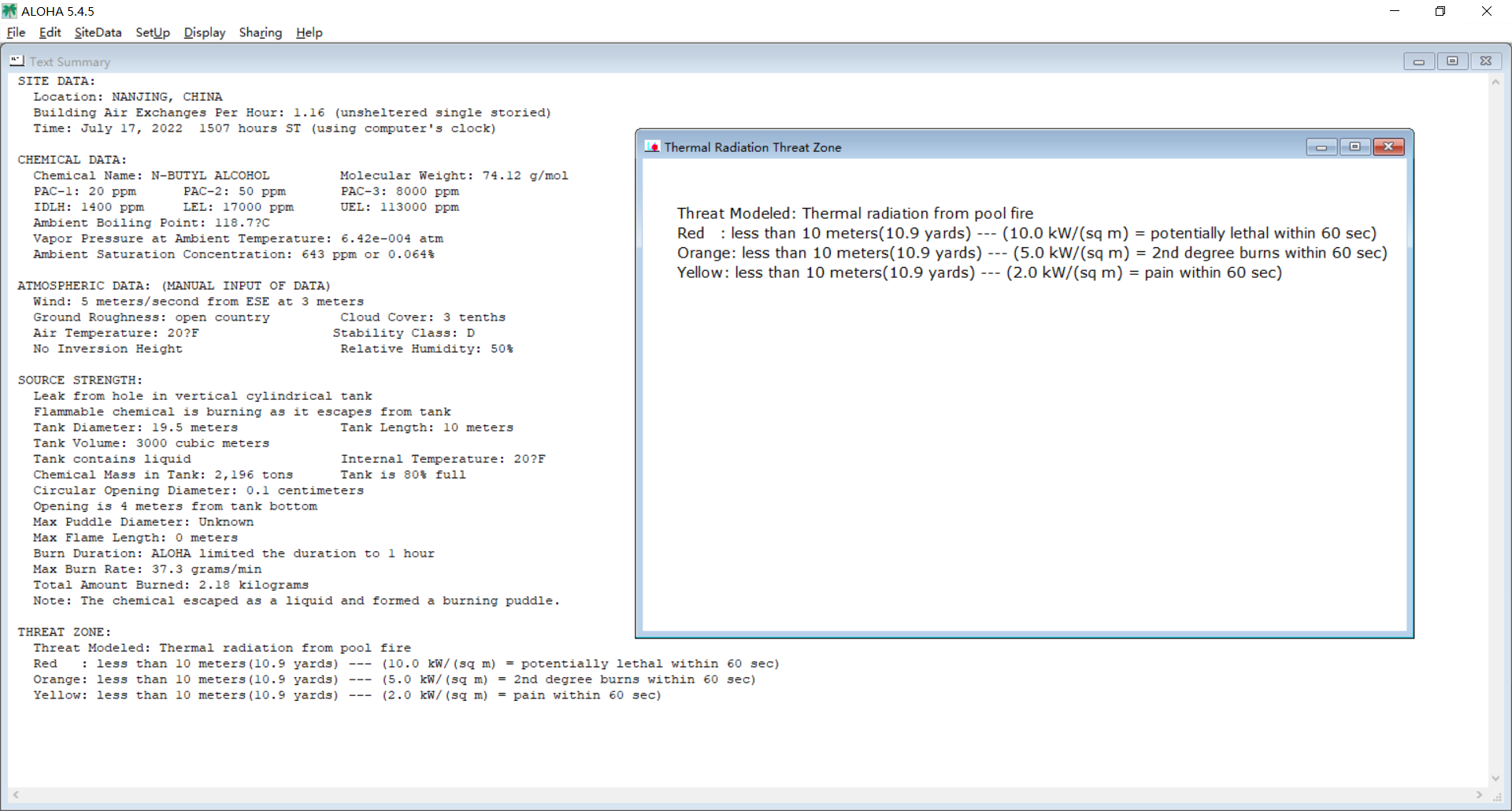This screenshot has width=1512, height=811.
Task: Click 'Max Burn Rate: 37.3 grams/min' line
Action: pos(147,569)
